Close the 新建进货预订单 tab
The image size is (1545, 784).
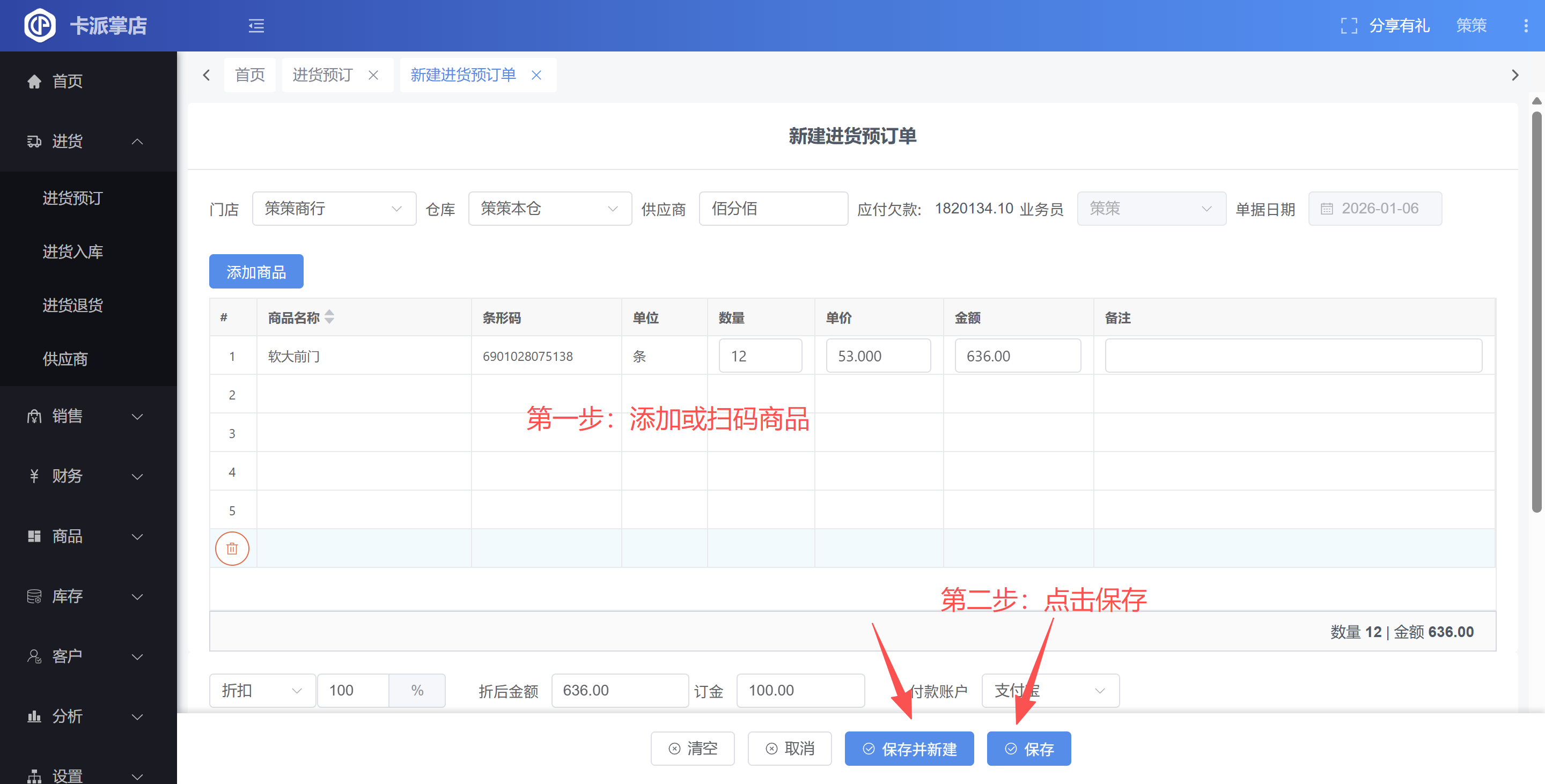click(536, 75)
